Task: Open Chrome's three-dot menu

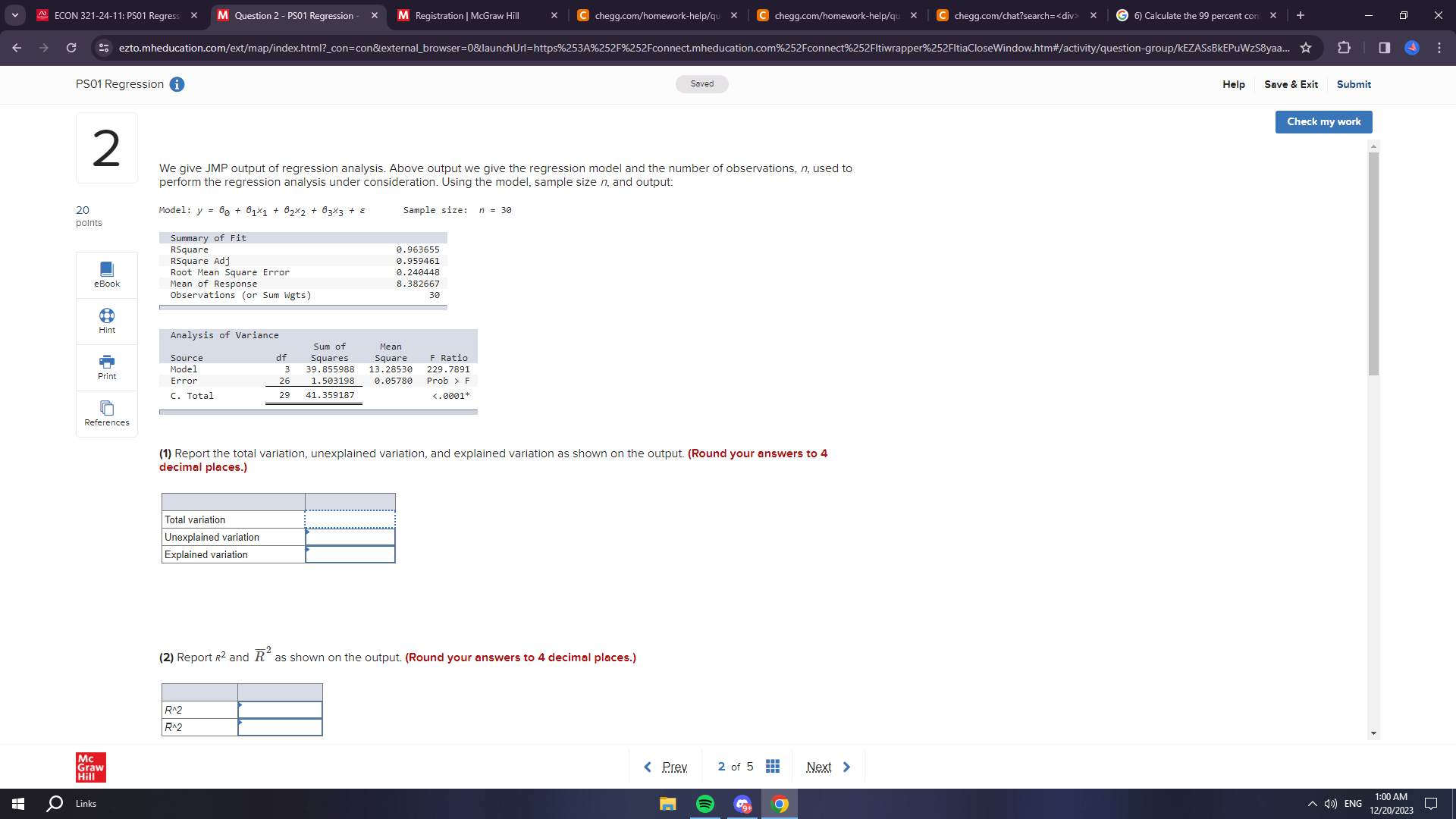Action: click(1440, 47)
